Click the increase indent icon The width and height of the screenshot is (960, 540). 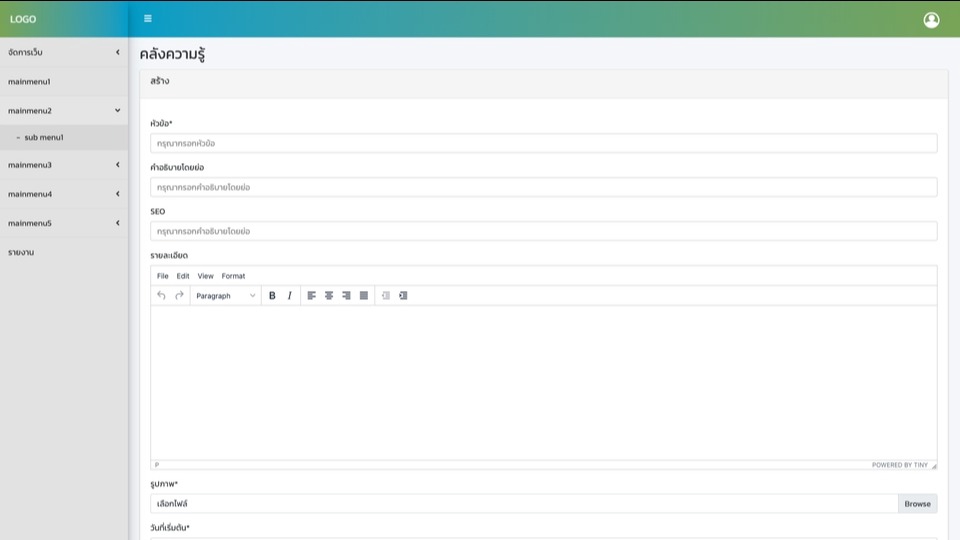(403, 296)
